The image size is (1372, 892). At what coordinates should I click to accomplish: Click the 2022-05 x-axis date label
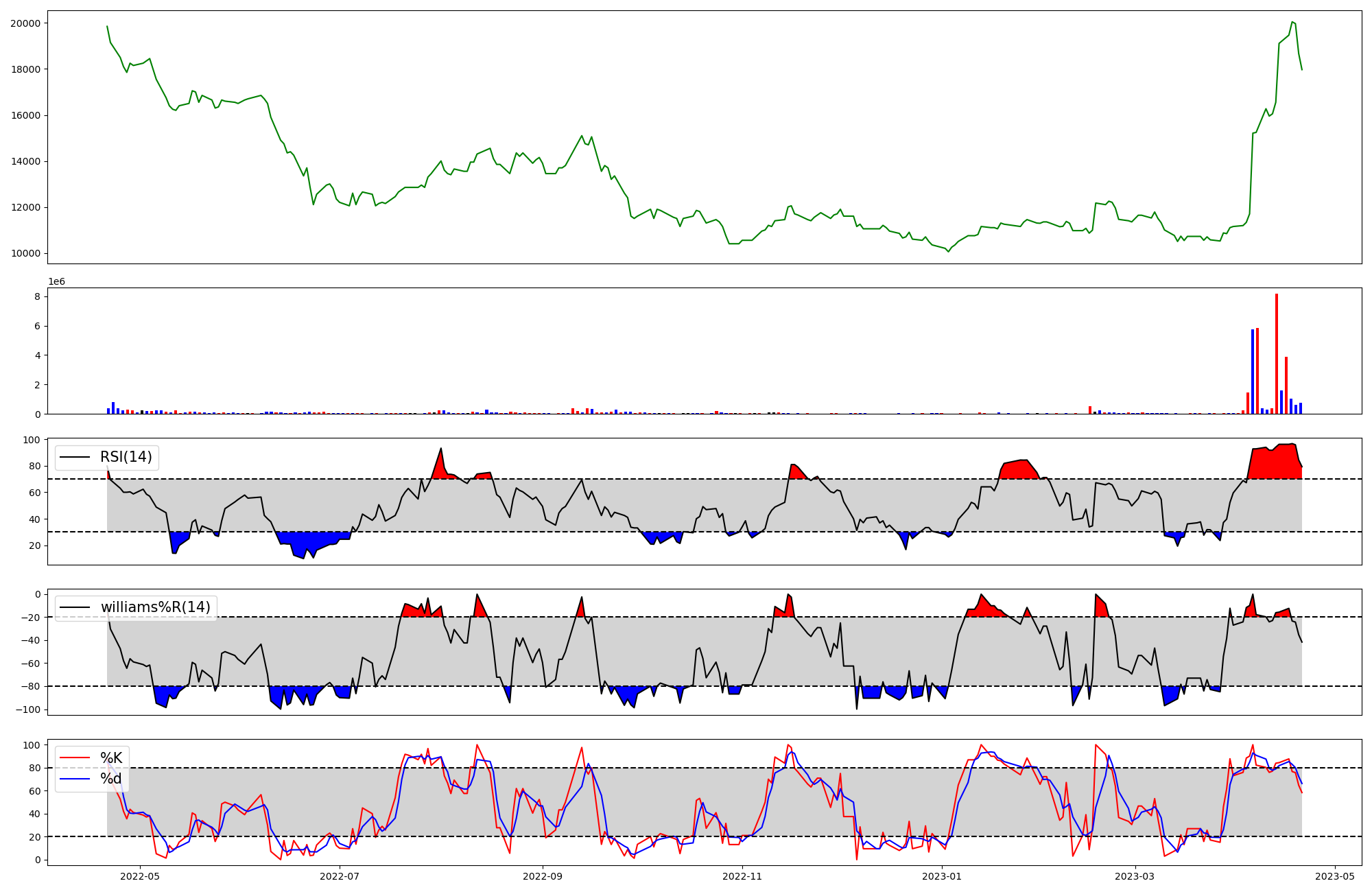(140, 876)
